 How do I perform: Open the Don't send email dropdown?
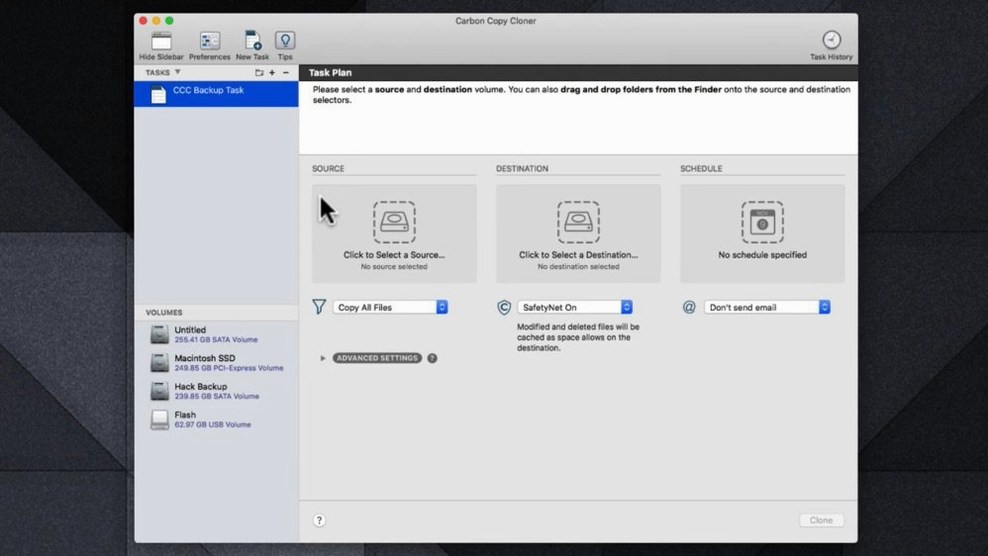767,307
